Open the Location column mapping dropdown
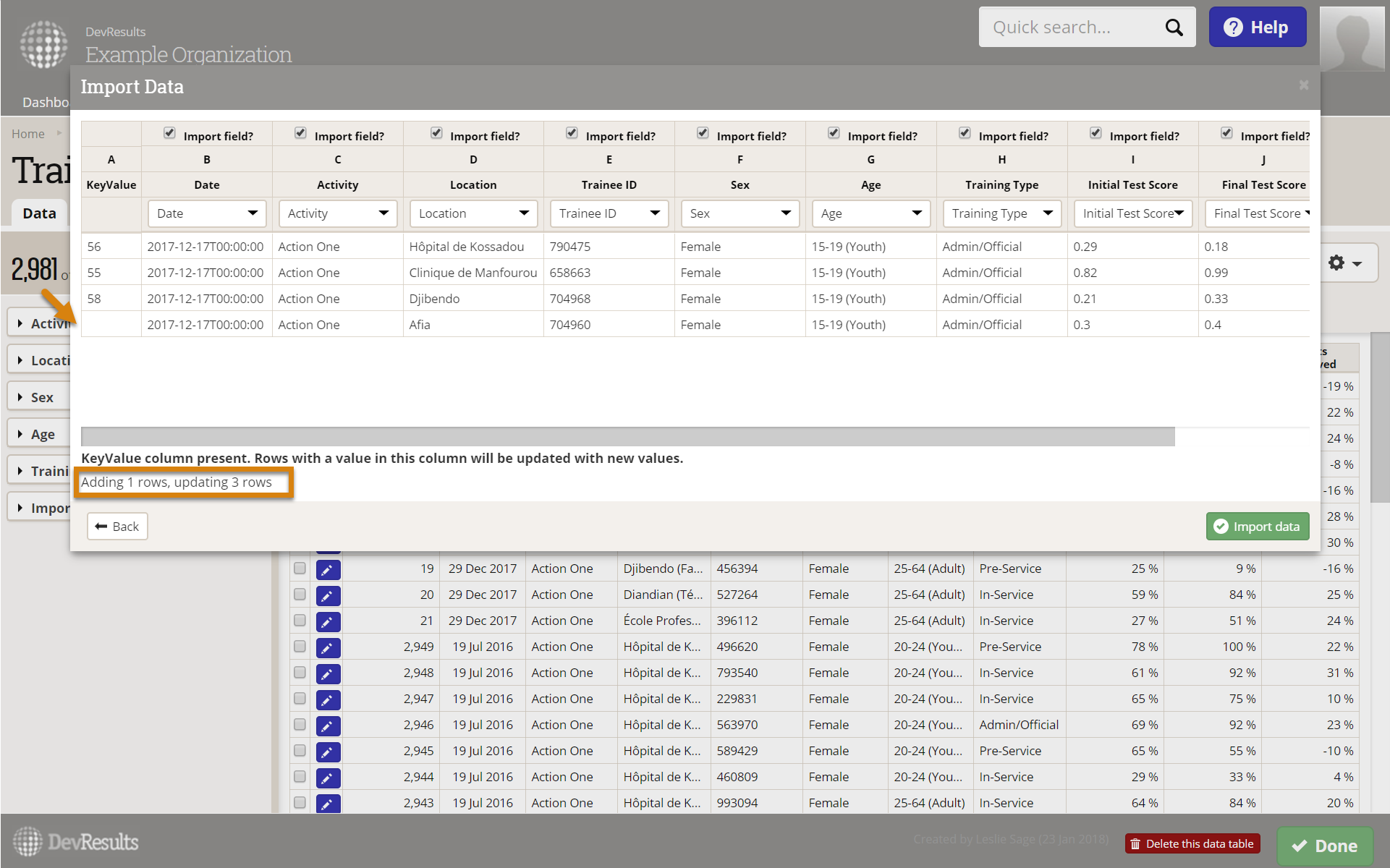This screenshot has height=868, width=1390. pyautogui.click(x=473, y=213)
